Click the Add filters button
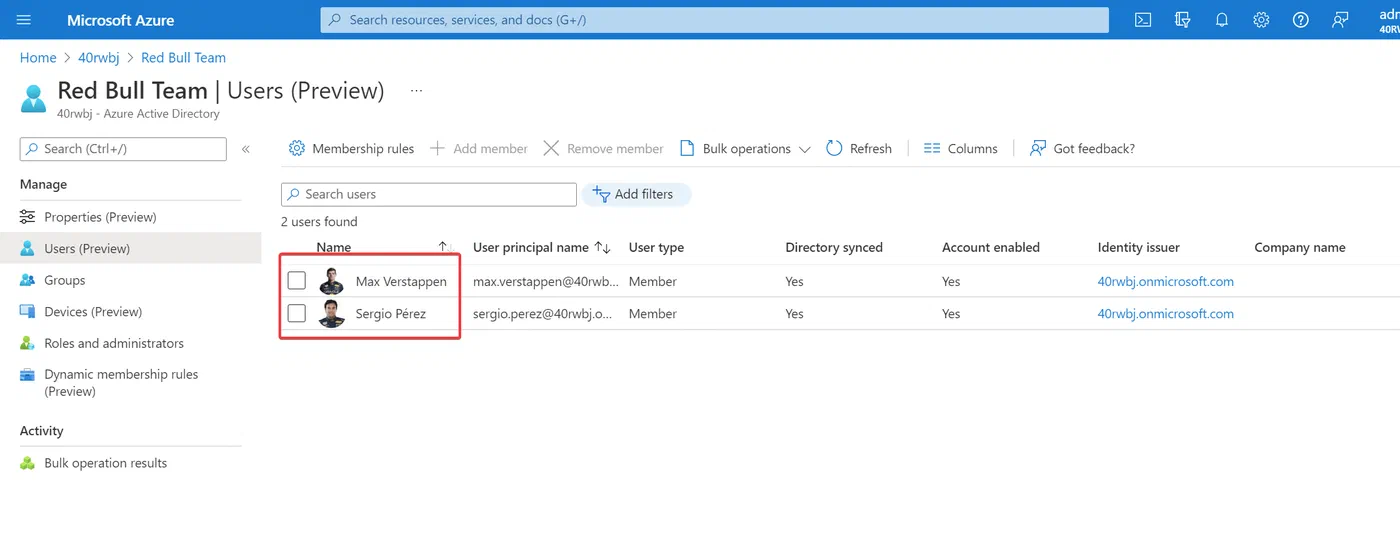 pos(636,194)
